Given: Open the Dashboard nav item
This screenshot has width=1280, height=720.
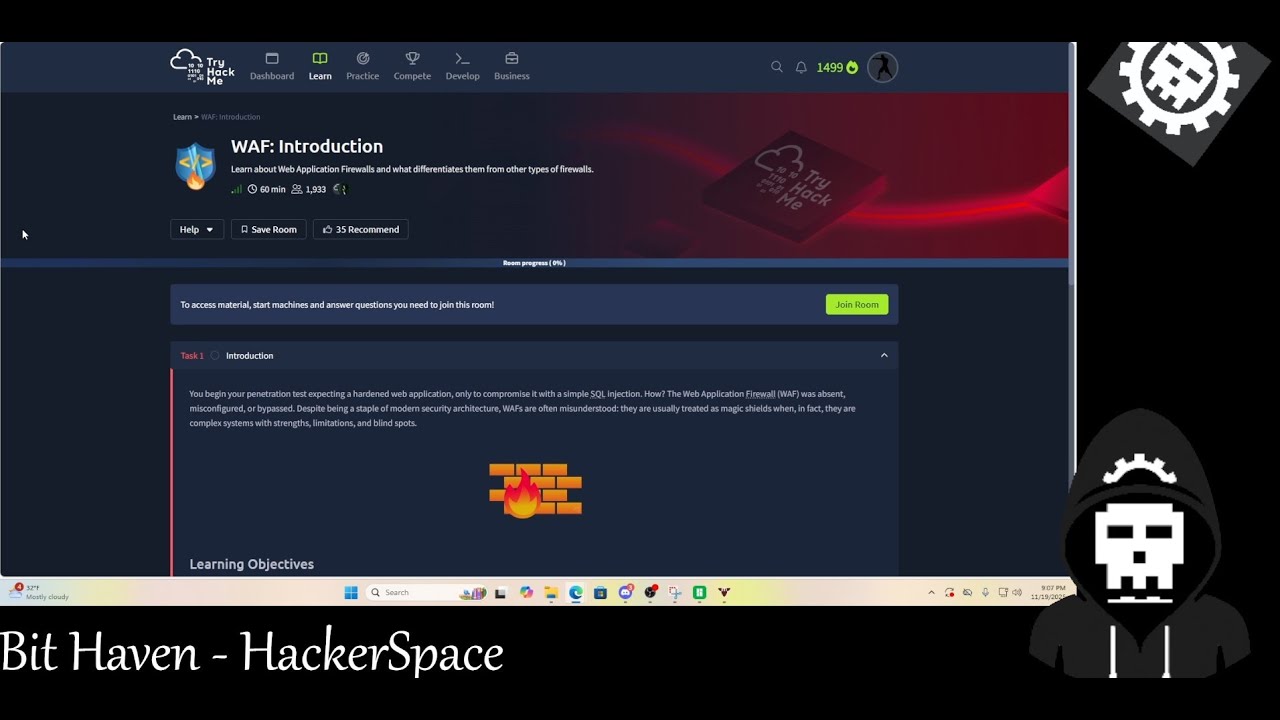Looking at the screenshot, I should [272, 67].
